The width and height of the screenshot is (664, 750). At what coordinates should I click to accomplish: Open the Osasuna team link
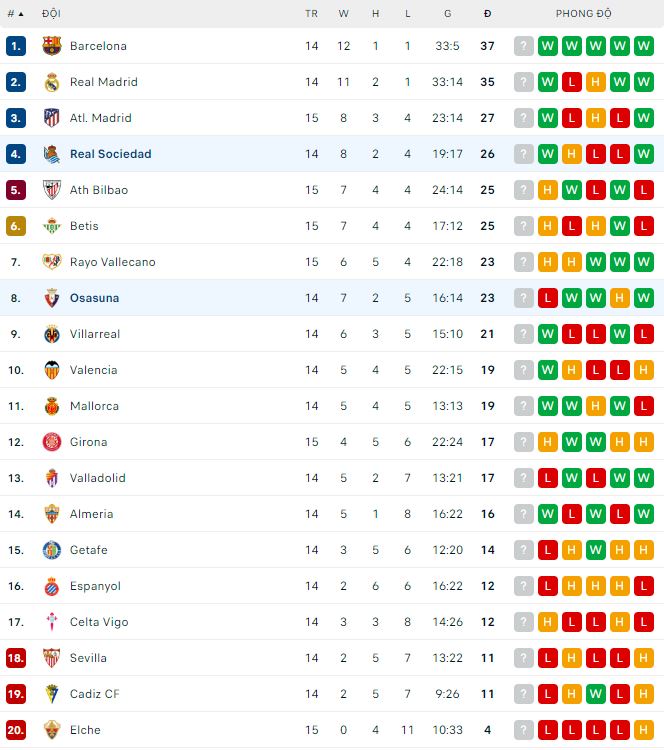pos(94,298)
